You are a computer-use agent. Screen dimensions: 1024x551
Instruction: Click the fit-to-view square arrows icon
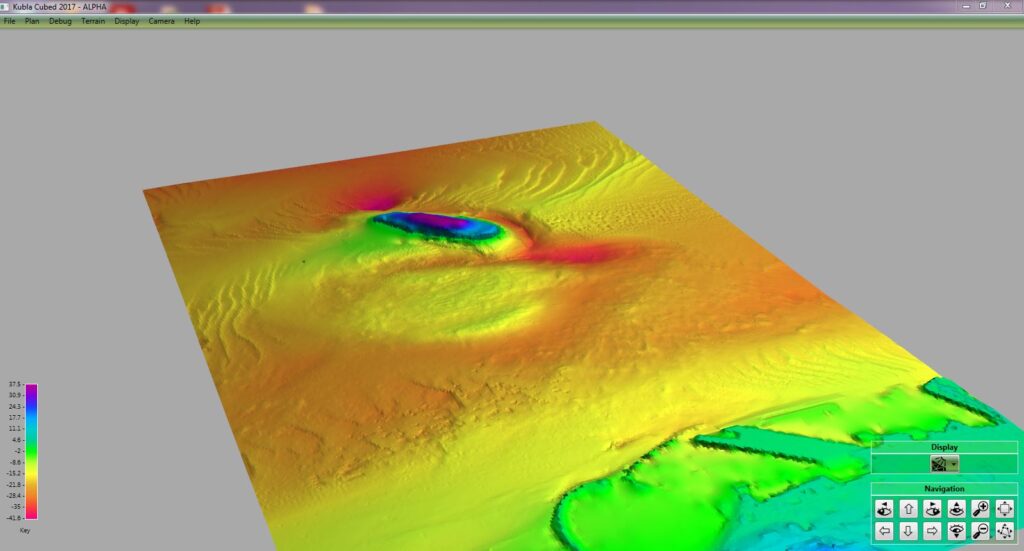[1005, 508]
